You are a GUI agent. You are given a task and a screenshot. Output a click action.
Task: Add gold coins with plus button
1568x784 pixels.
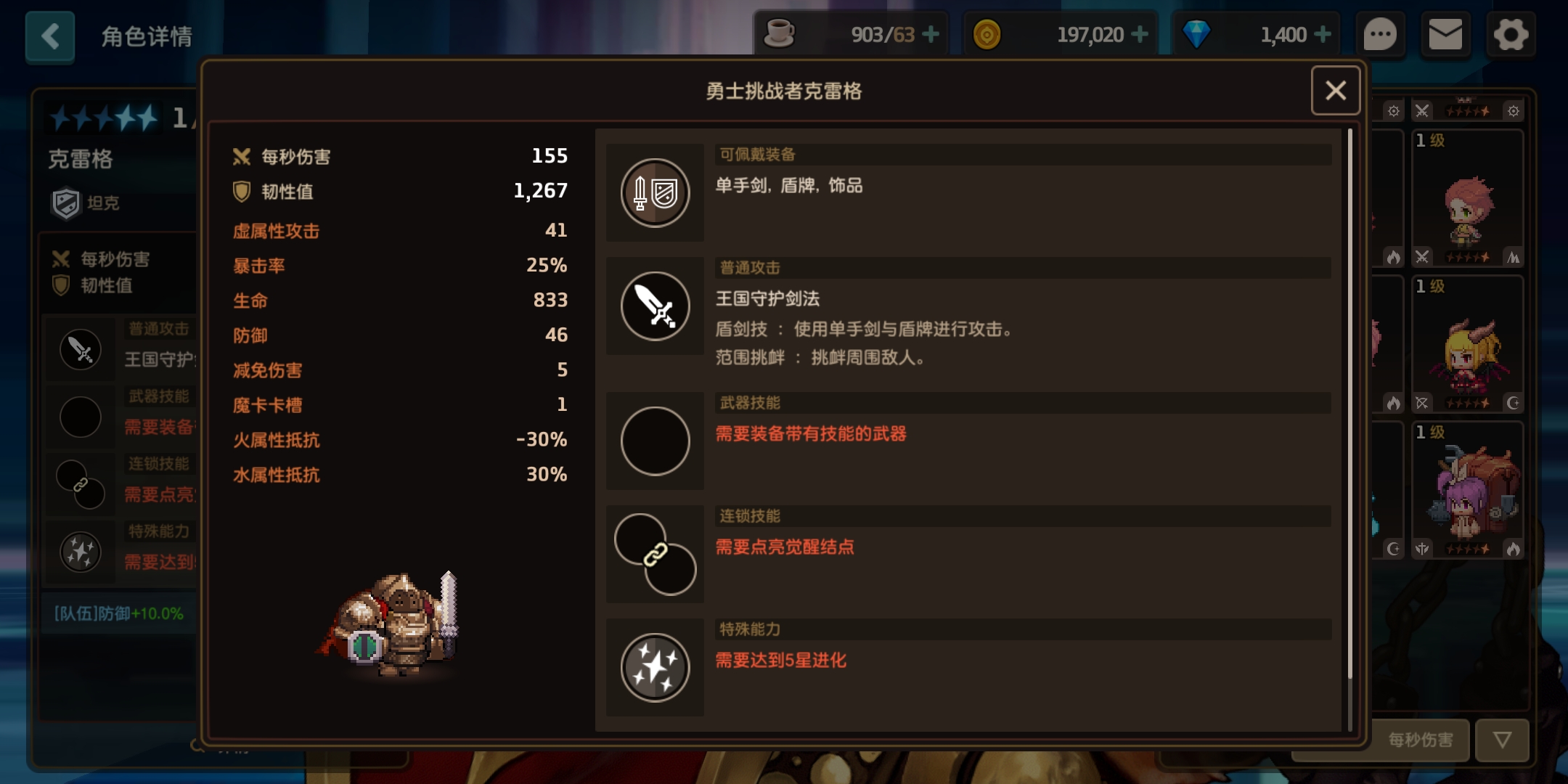1140,34
